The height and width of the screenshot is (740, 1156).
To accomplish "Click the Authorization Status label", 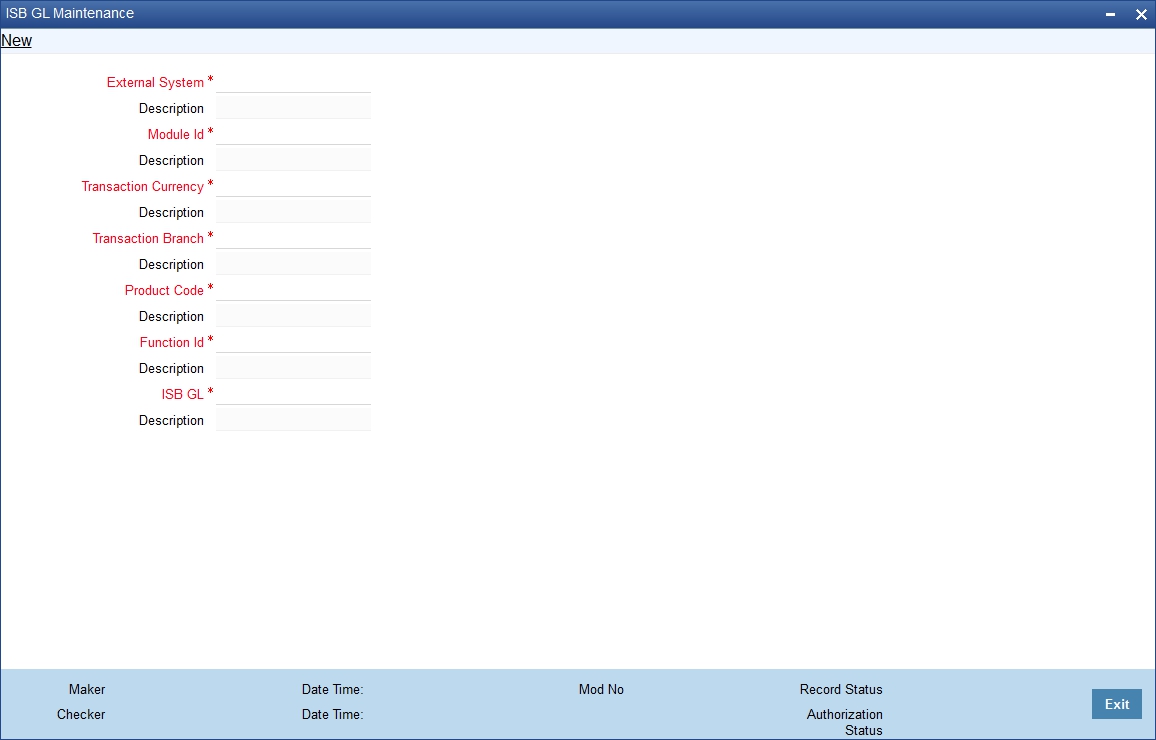I will tap(845, 722).
